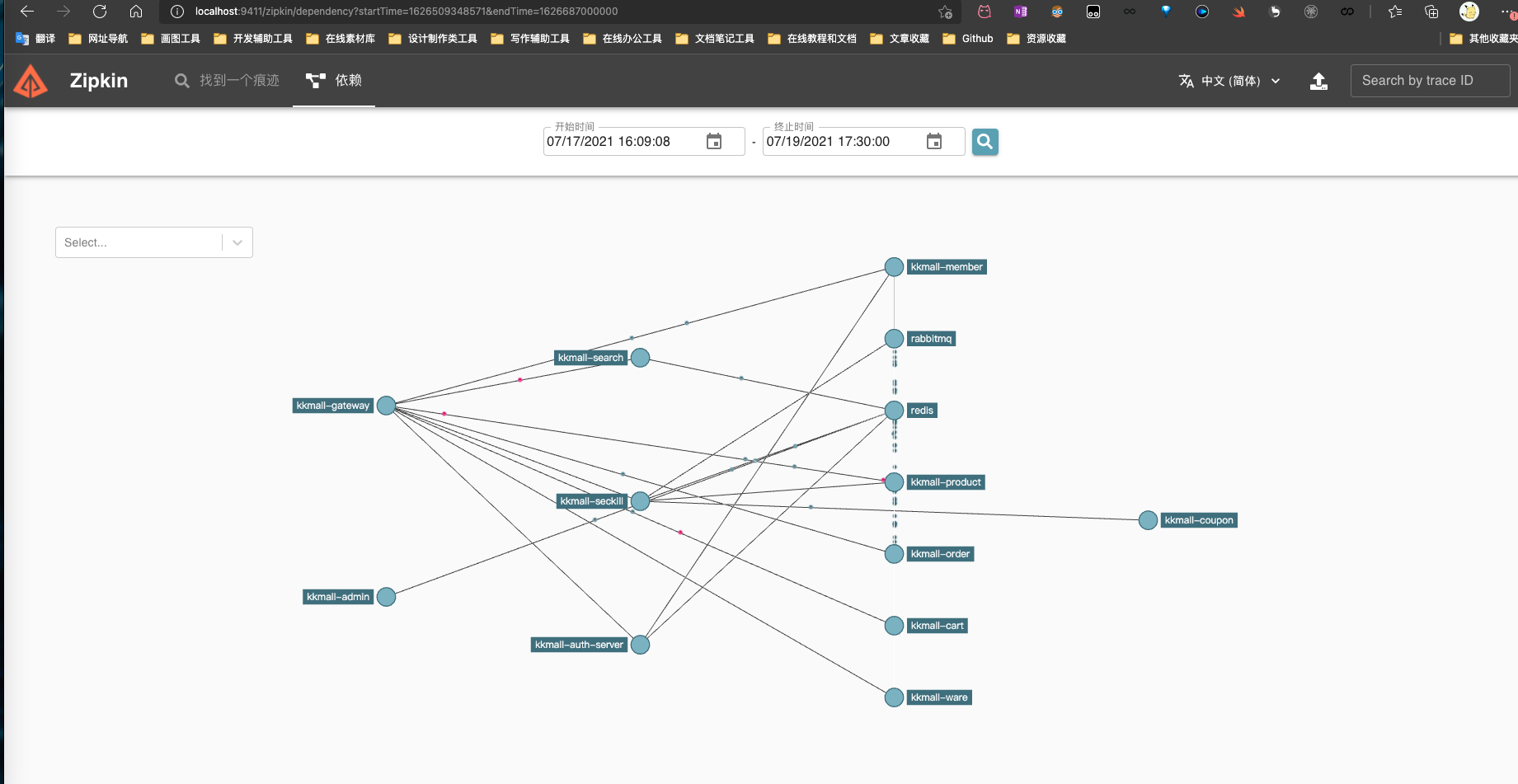The image size is (1518, 784).
Task: Click the kkmall-product label
Action: 946,482
